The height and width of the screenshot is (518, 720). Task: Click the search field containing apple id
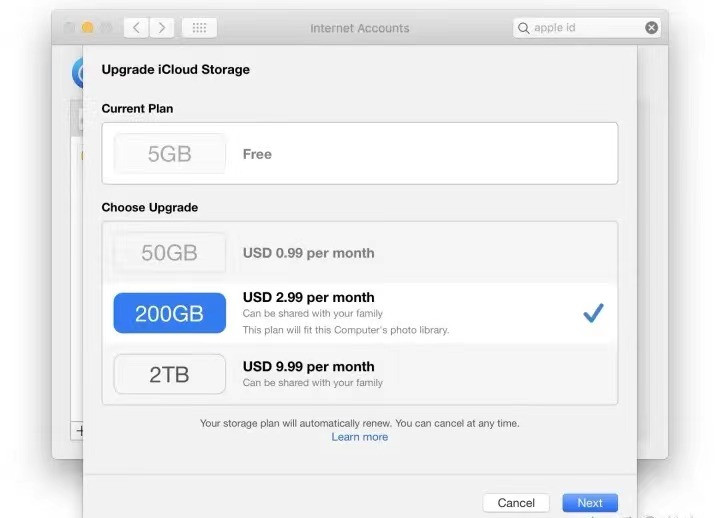587,28
